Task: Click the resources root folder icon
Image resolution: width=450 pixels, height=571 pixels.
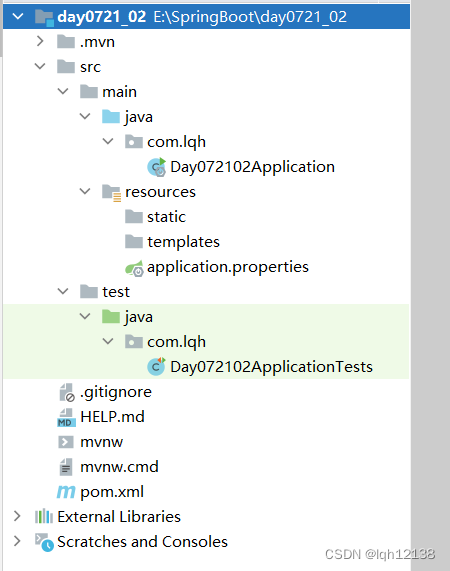Action: click(x=111, y=192)
